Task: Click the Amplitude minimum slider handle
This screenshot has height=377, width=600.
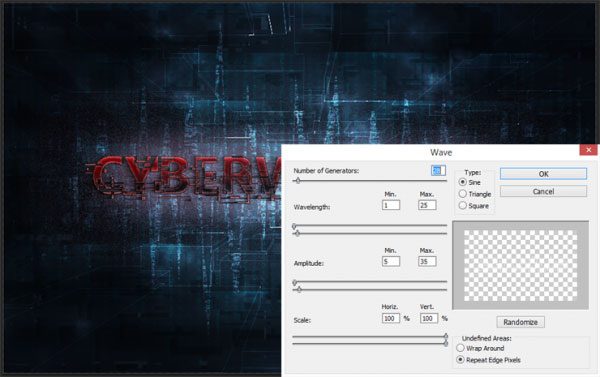Action: pyautogui.click(x=295, y=282)
